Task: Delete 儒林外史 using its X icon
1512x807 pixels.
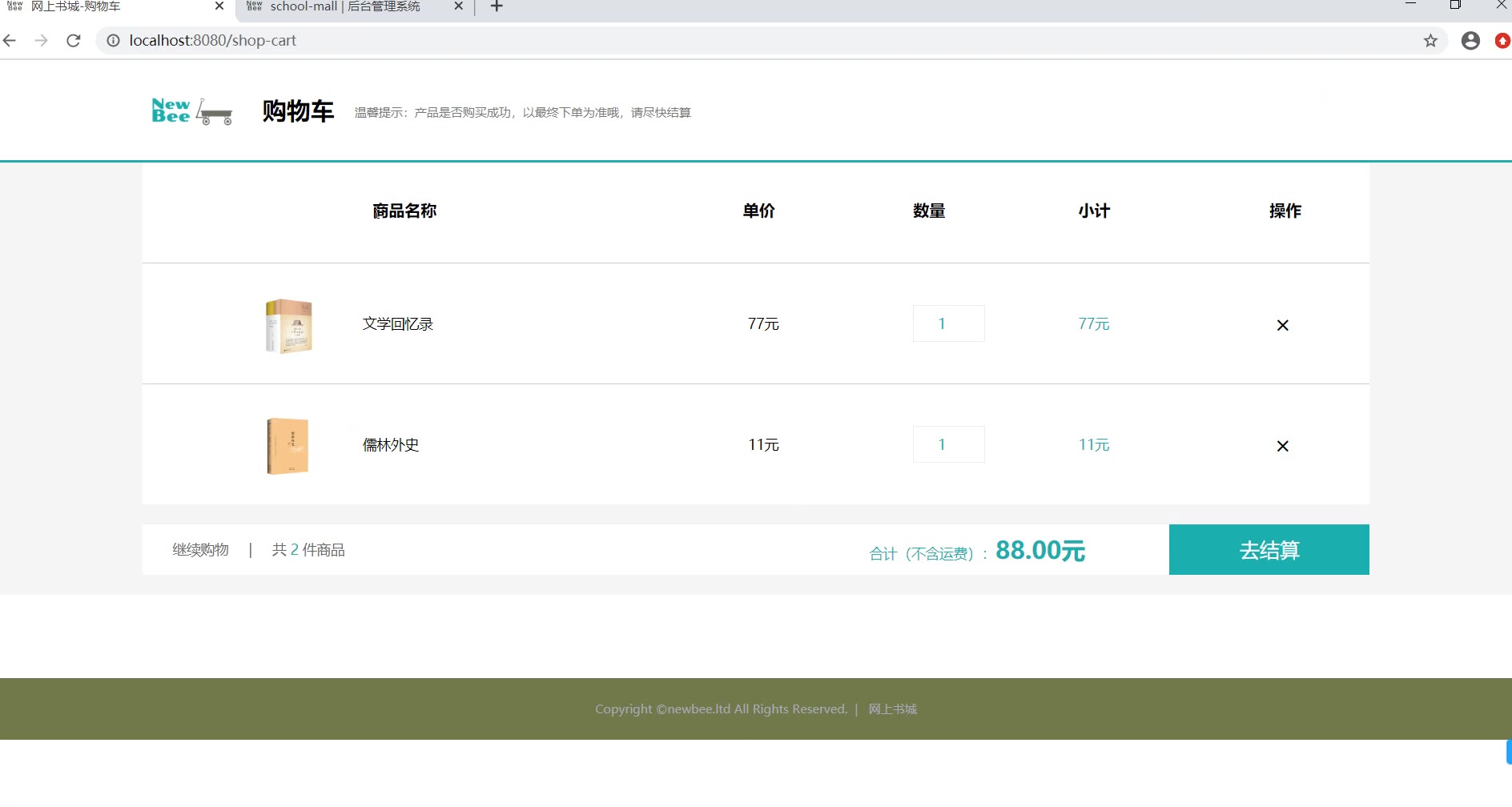Action: pyautogui.click(x=1282, y=446)
